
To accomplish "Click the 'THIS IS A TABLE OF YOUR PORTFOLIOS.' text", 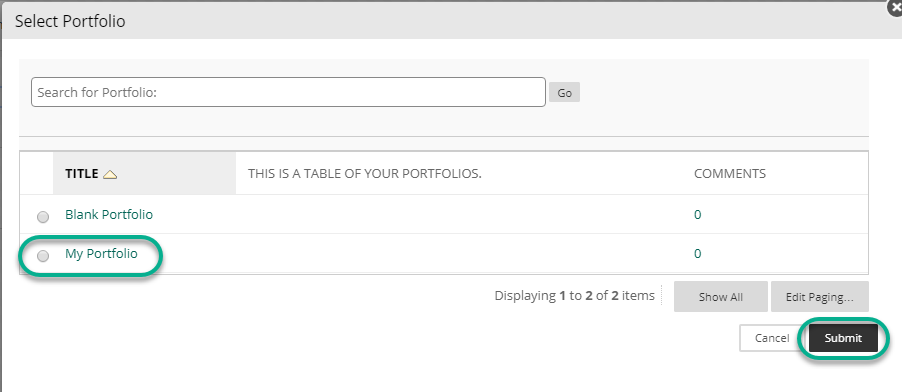I will [365, 174].
